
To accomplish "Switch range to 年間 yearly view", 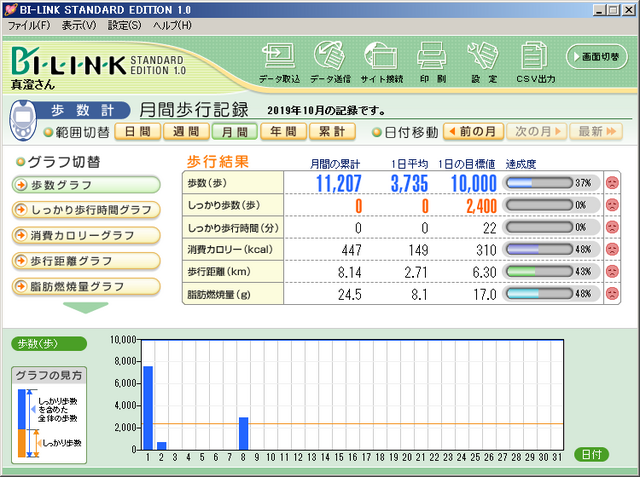I will click(283, 132).
